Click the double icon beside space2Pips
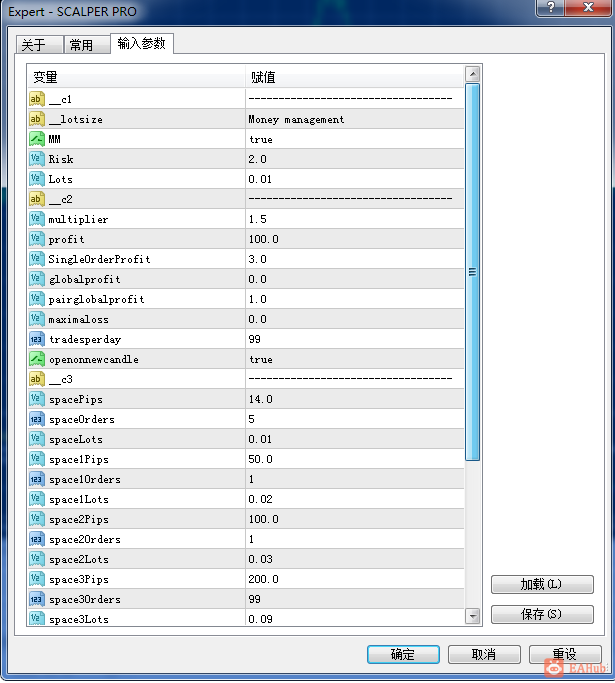This screenshot has width=615, height=683. click(37, 519)
